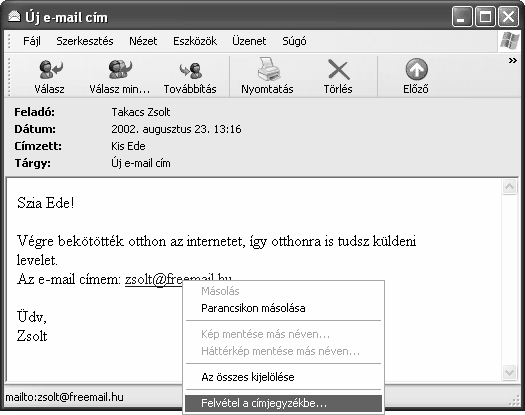Click status bar text mailto:zsolt@freemail.hu
Image resolution: width=525 pixels, height=415 pixels.
tap(65, 397)
